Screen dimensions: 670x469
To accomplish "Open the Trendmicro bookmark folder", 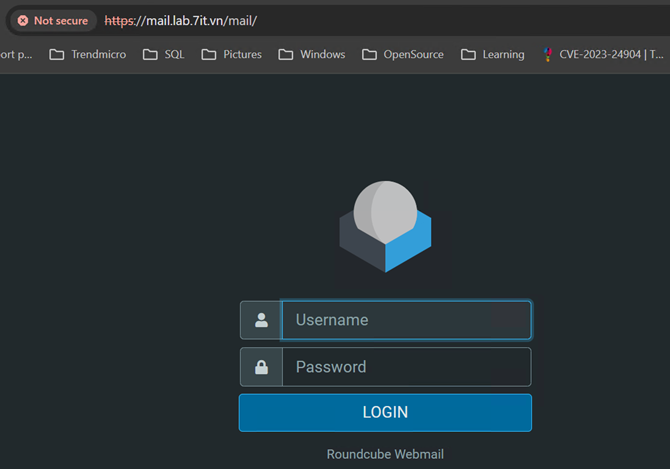I will pyautogui.click(x=88, y=55).
